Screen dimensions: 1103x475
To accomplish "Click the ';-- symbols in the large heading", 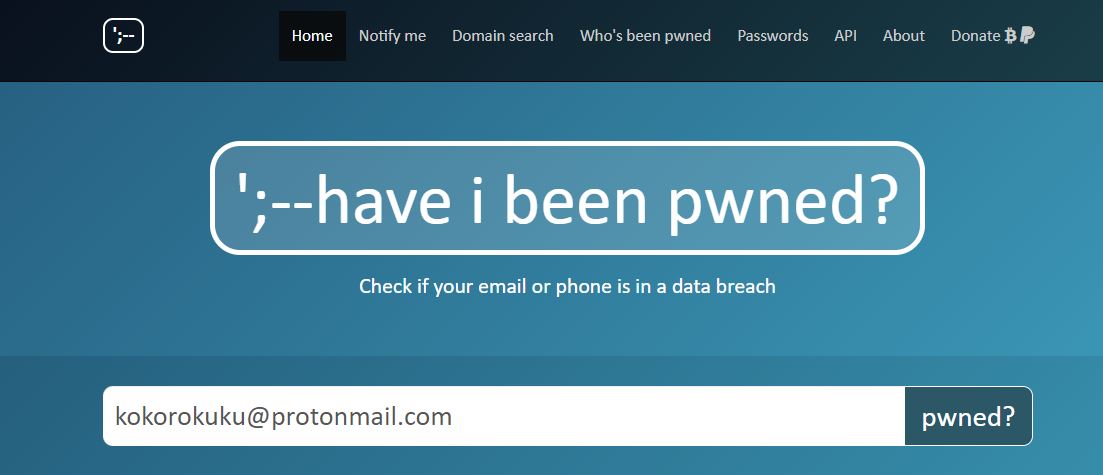I will 274,199.
